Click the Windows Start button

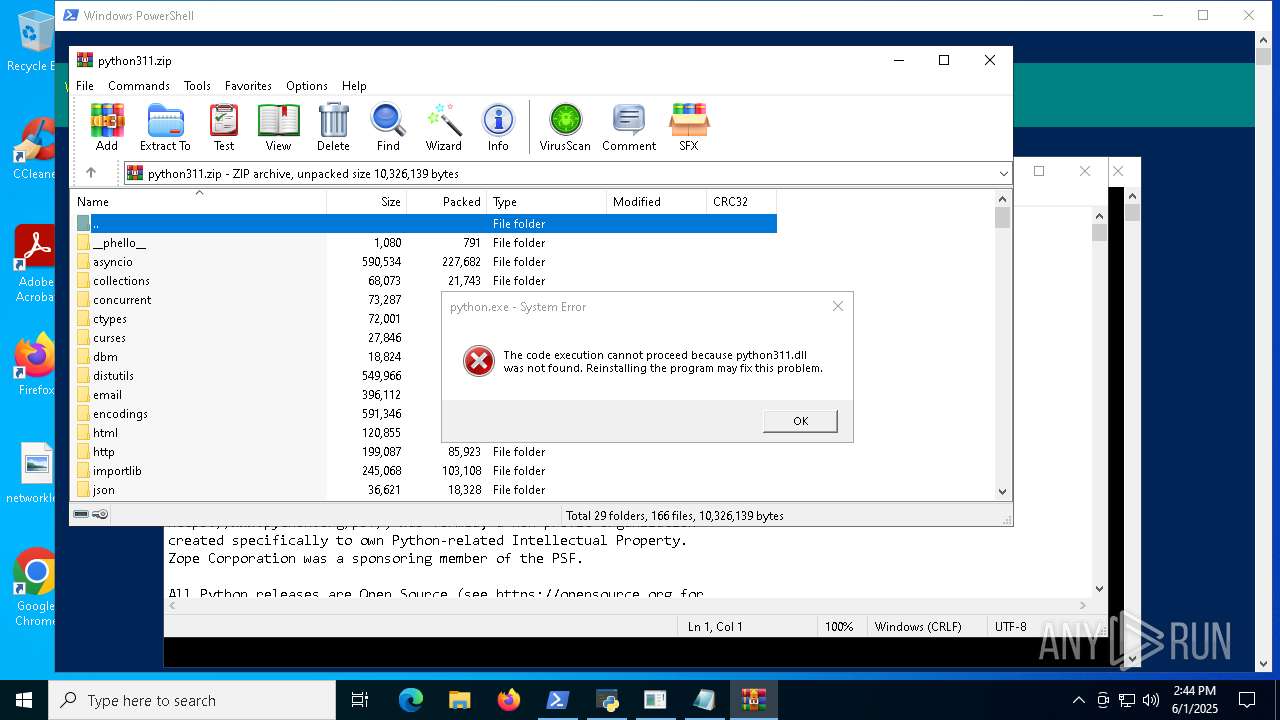click(x=24, y=700)
